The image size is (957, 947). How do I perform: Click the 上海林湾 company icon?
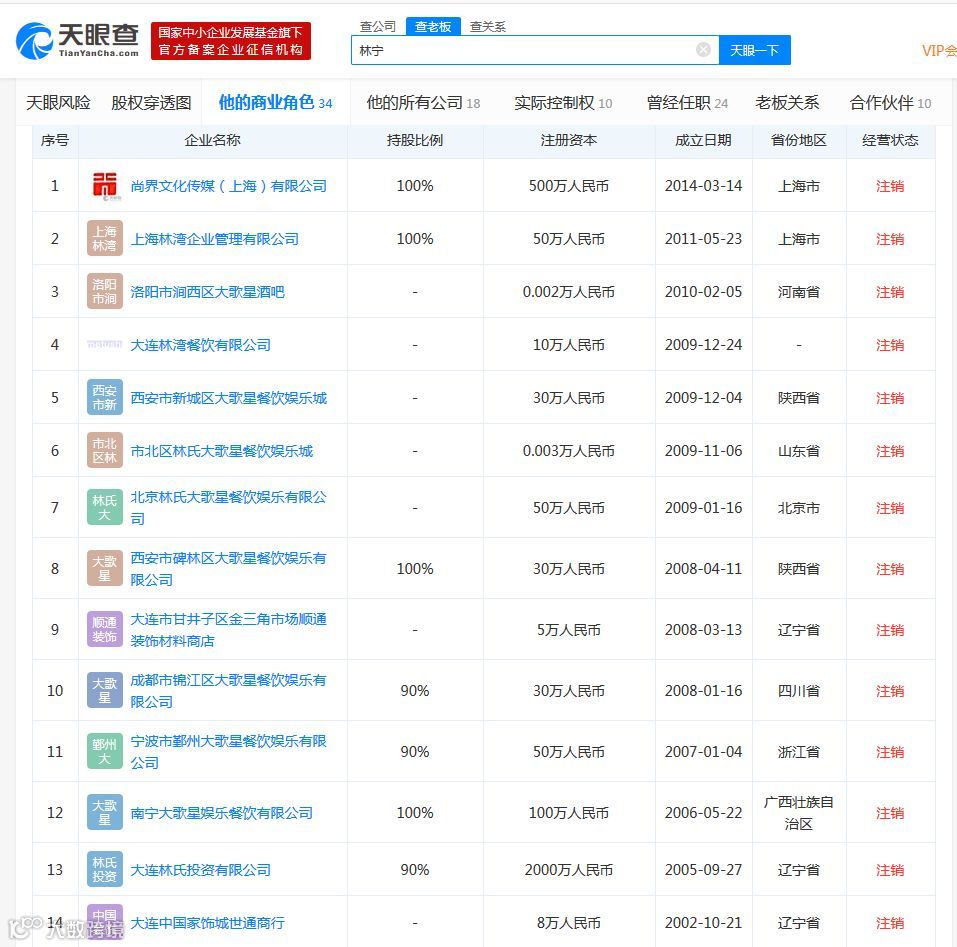point(105,239)
